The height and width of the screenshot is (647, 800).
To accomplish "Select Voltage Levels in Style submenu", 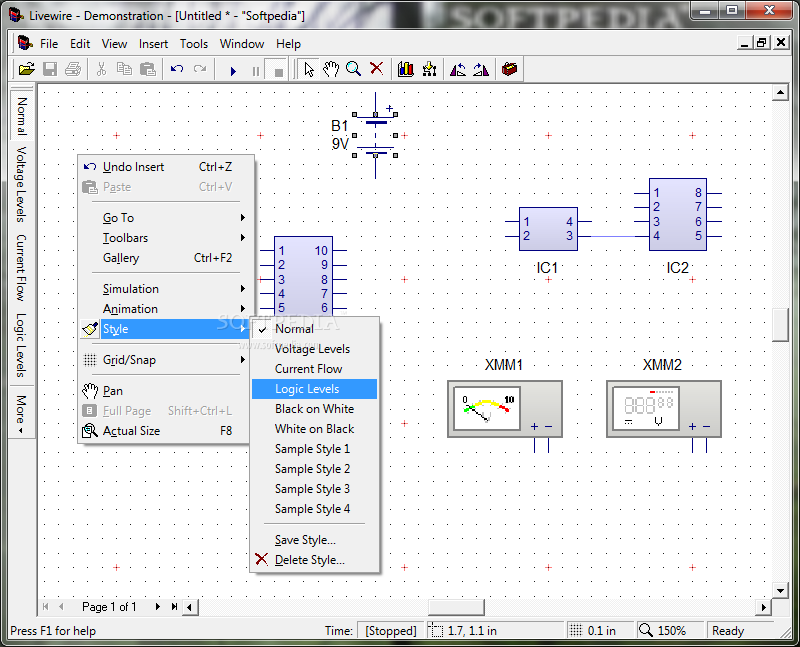I will [314, 349].
